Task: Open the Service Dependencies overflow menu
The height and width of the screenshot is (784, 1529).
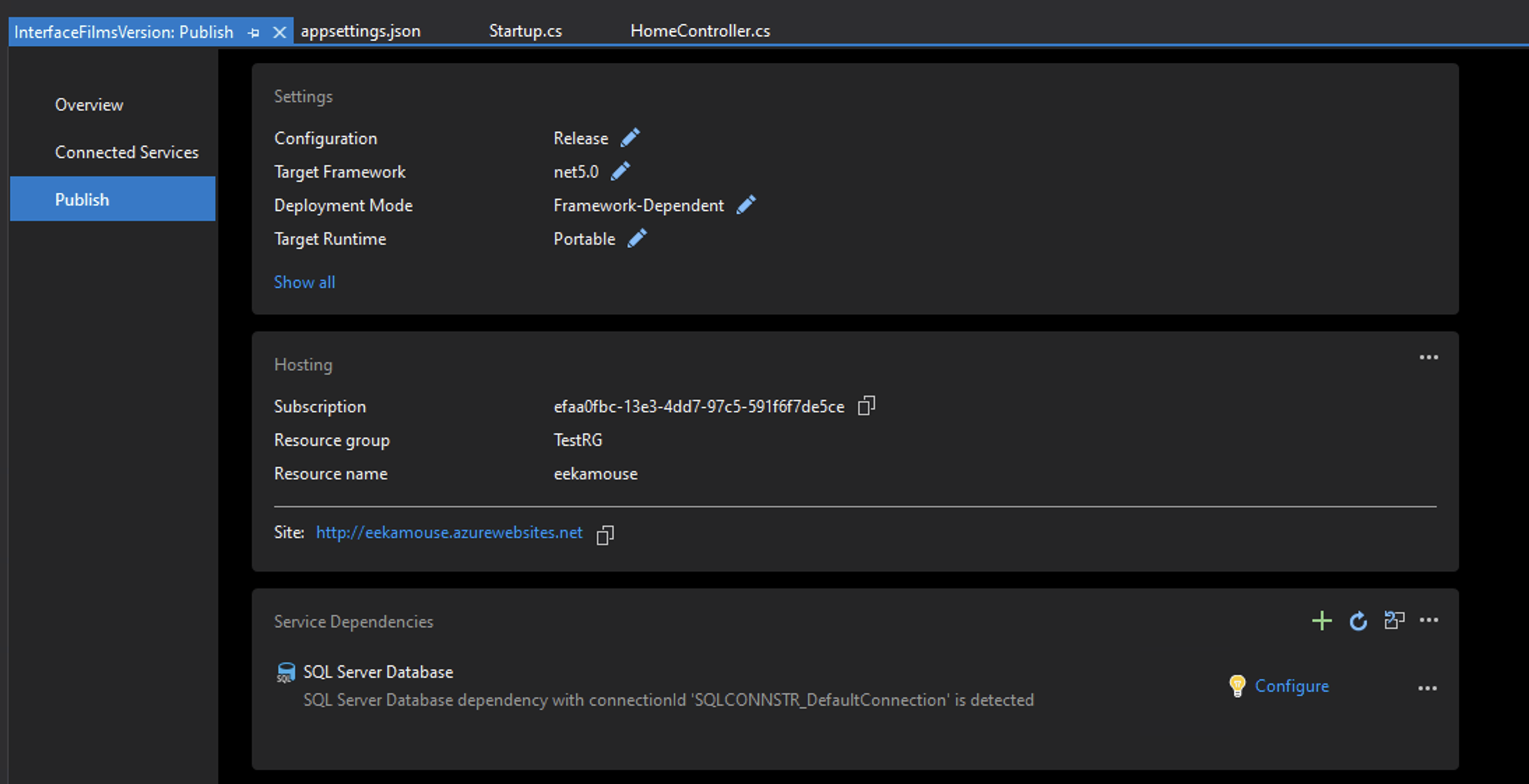Action: [1429, 619]
